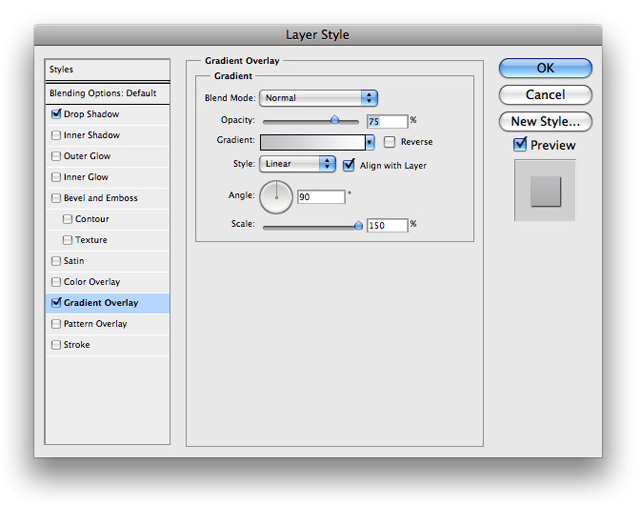Screen dimensions: 640x505
Task: Uncheck Align with Layer
Action: click(x=349, y=165)
